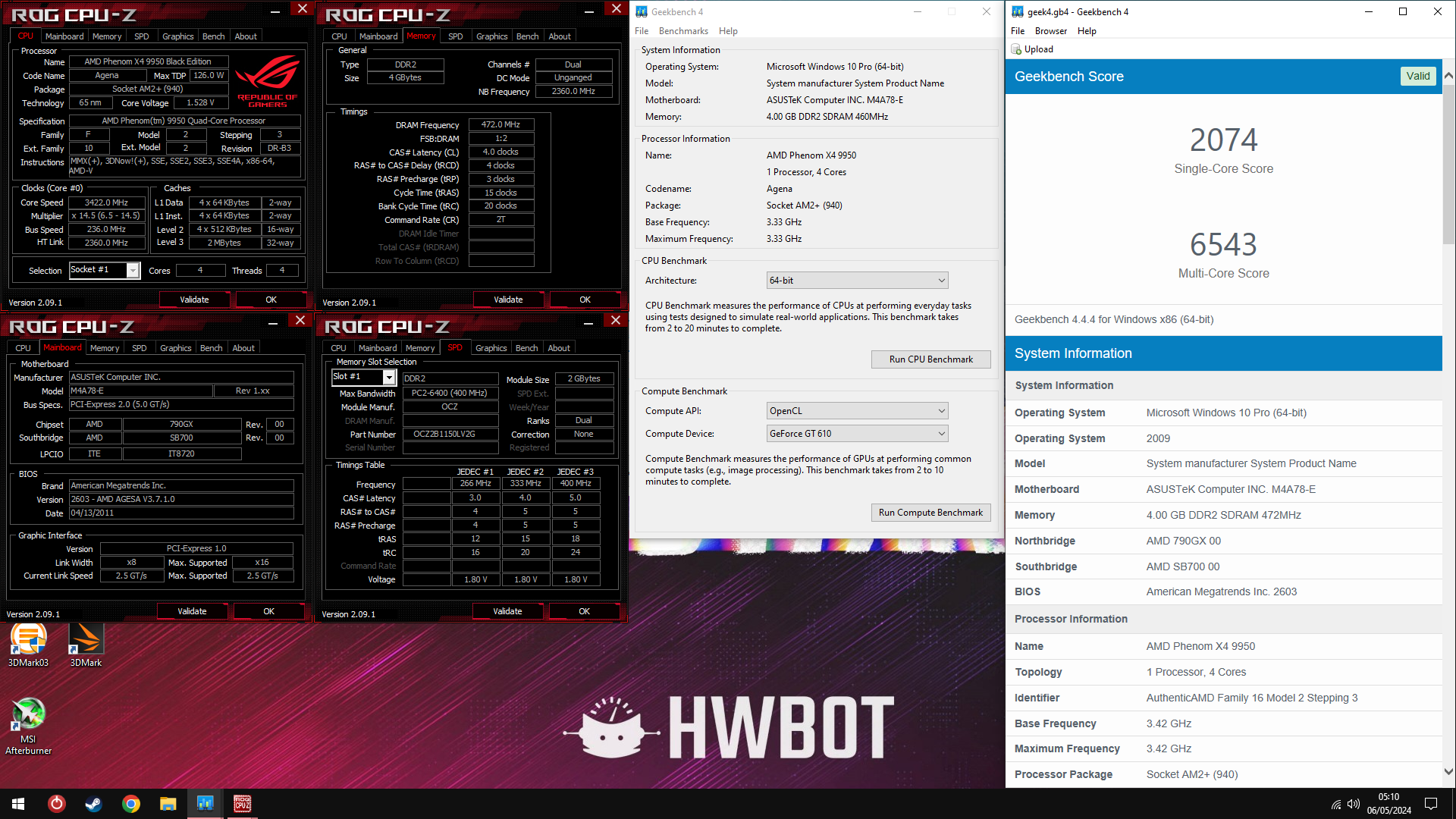
Task: Open File Explorer from the taskbar
Action: click(168, 804)
